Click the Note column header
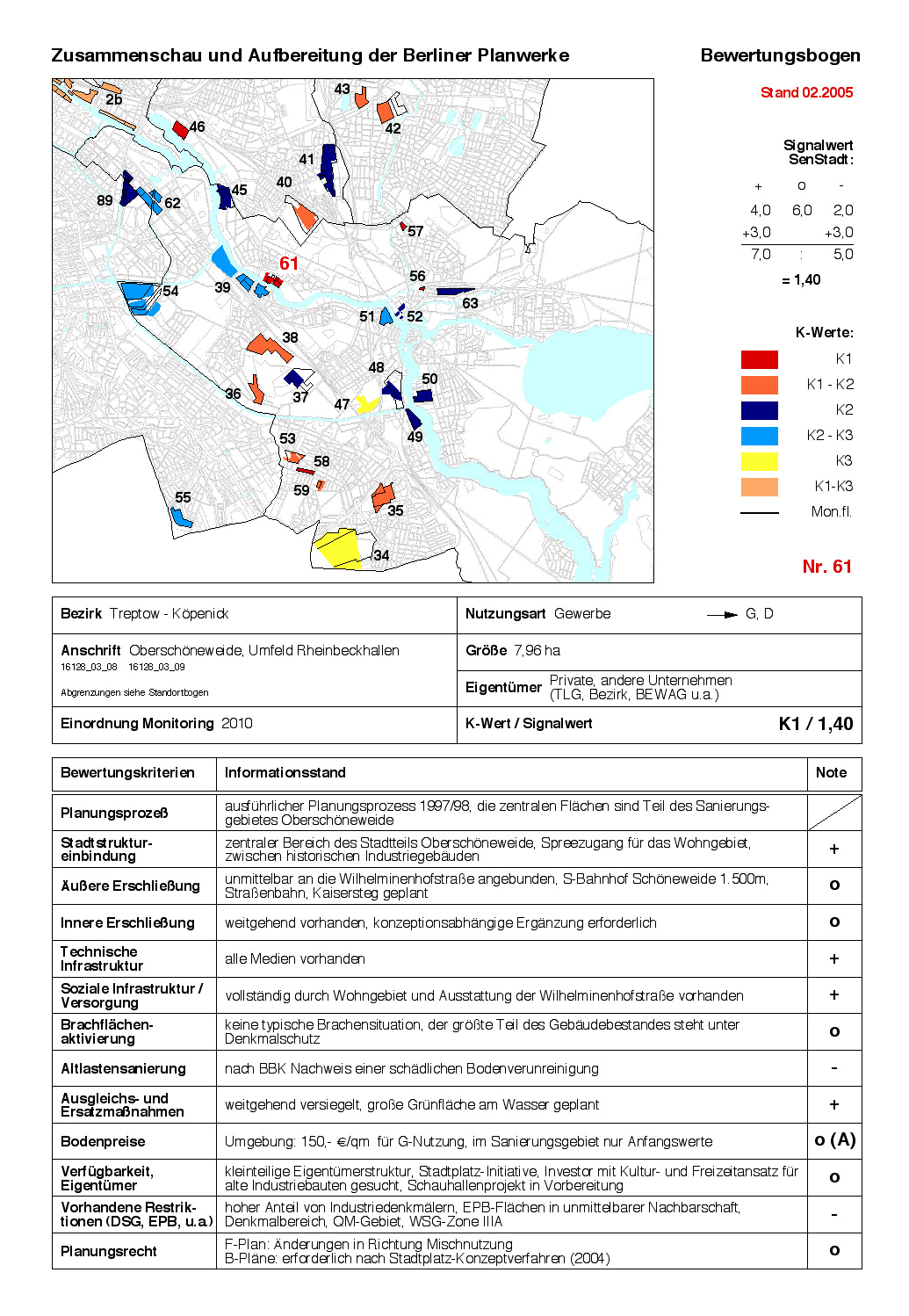 point(831,773)
